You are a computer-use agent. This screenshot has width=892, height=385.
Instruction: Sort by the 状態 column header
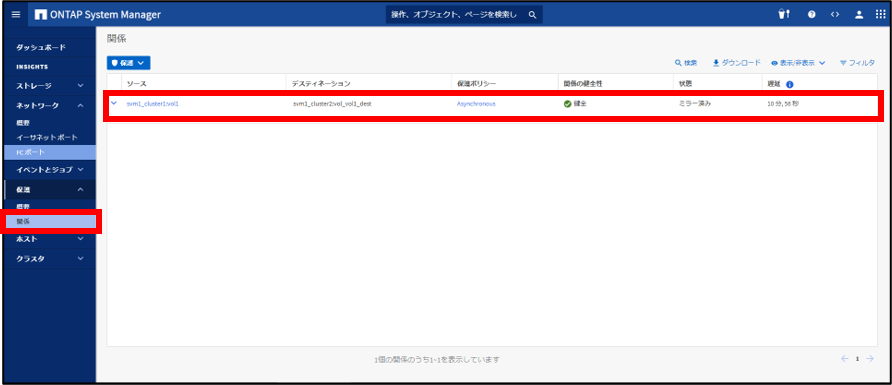[685, 84]
